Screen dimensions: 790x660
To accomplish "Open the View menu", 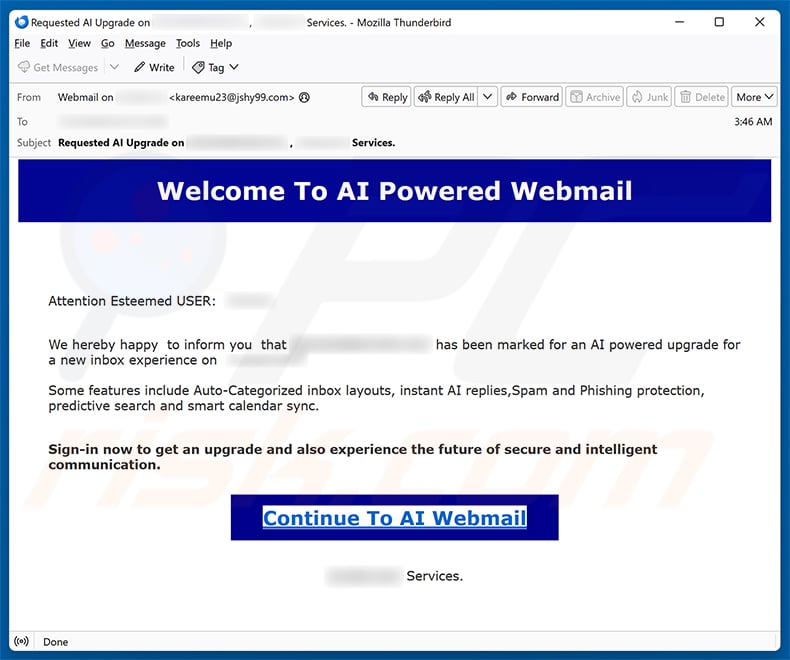I will pos(79,43).
